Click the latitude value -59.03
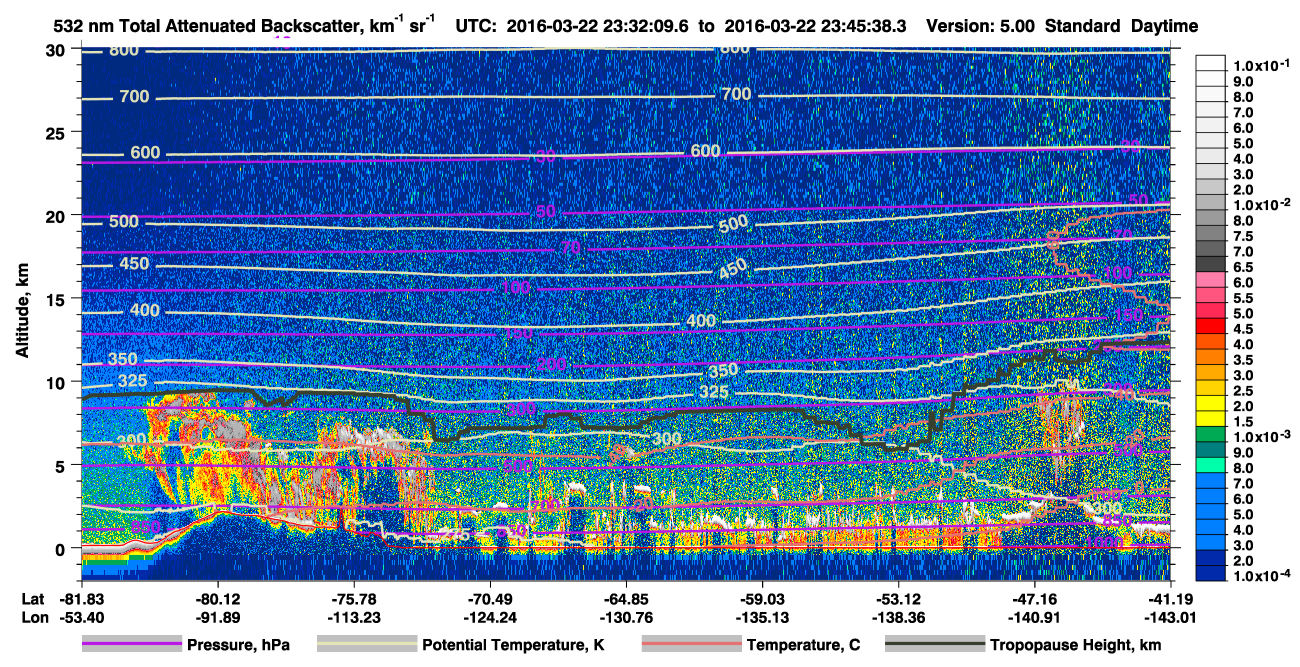 (762, 599)
